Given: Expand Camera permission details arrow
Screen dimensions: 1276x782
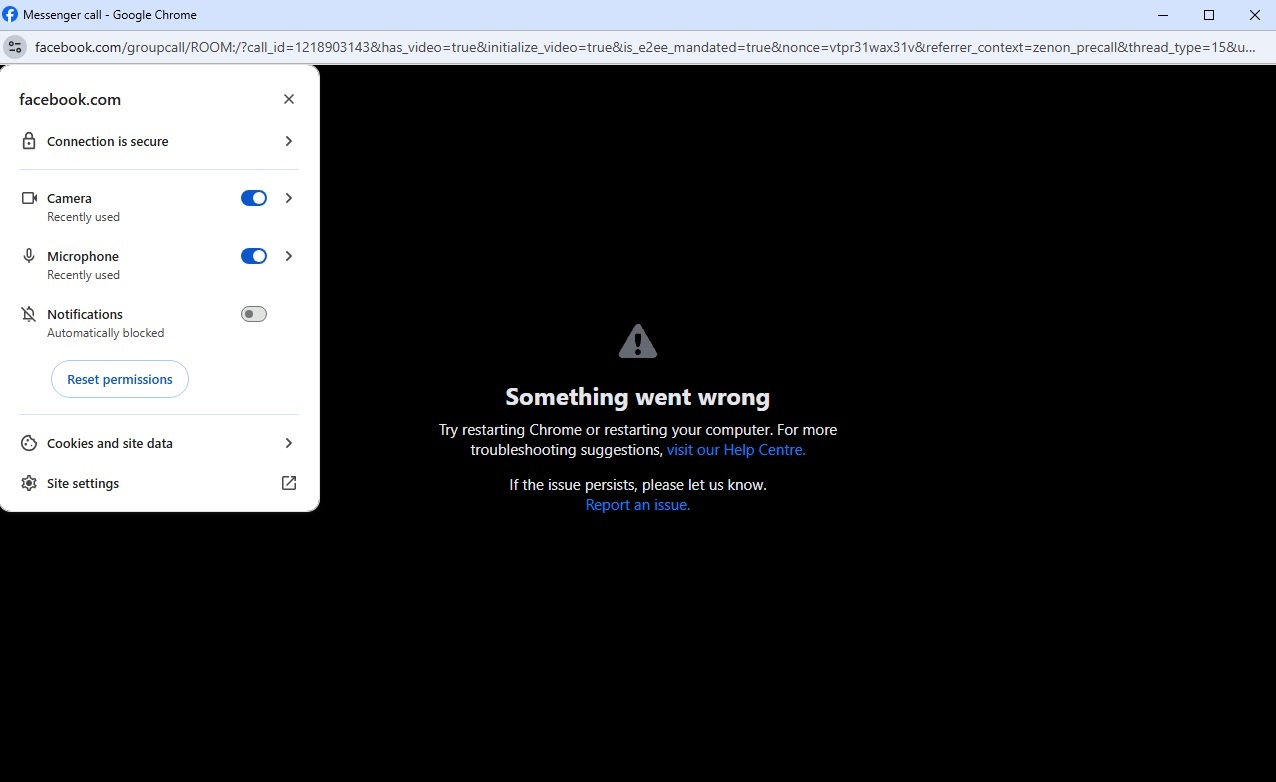Looking at the screenshot, I should coord(289,198).
